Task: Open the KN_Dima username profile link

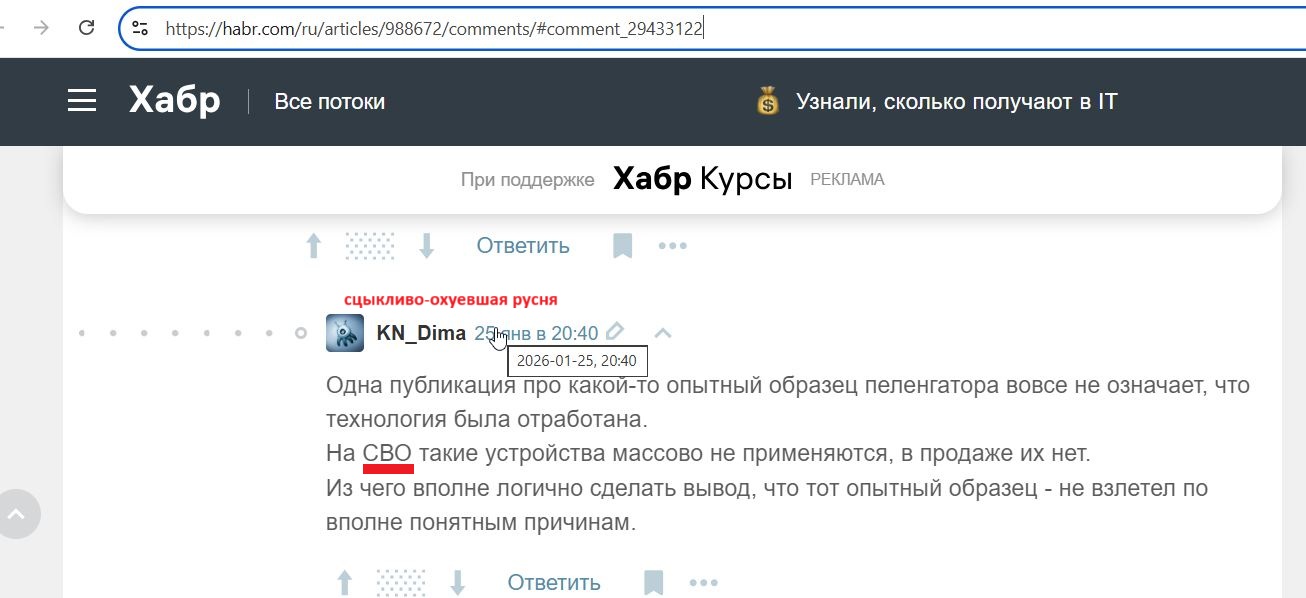Action: click(421, 333)
